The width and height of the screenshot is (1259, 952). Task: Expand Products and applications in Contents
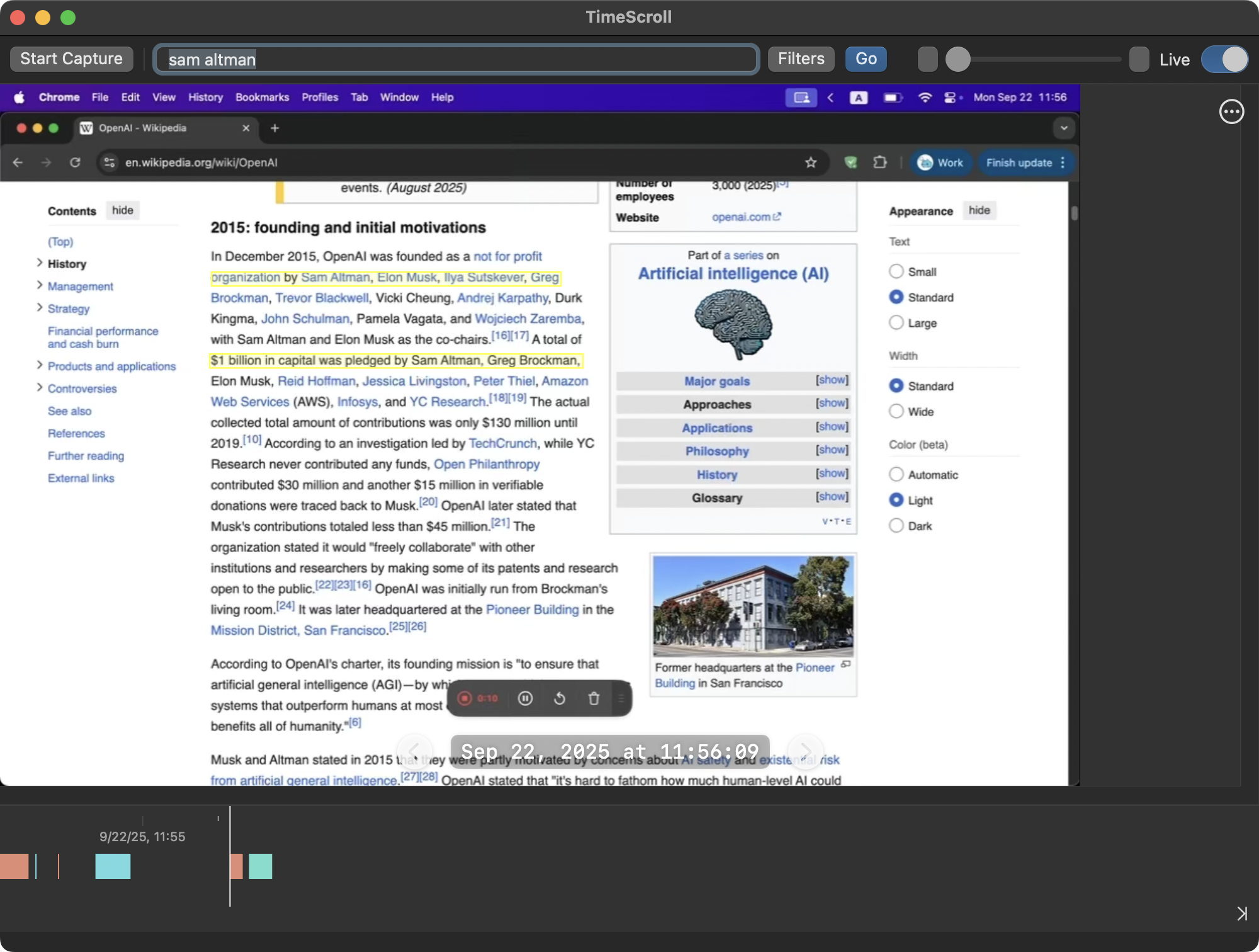(39, 365)
